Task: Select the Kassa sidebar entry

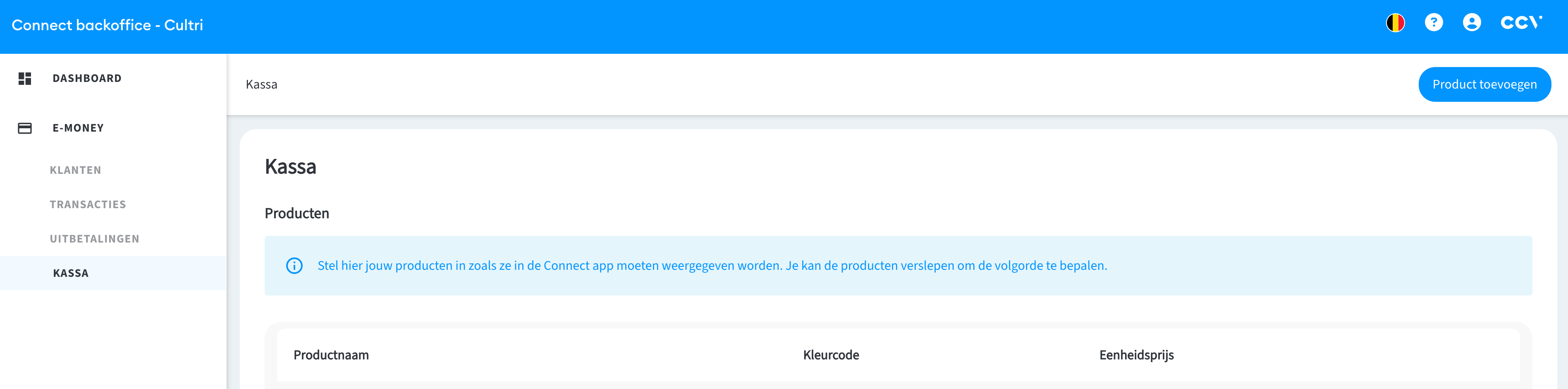Action: pos(113,274)
